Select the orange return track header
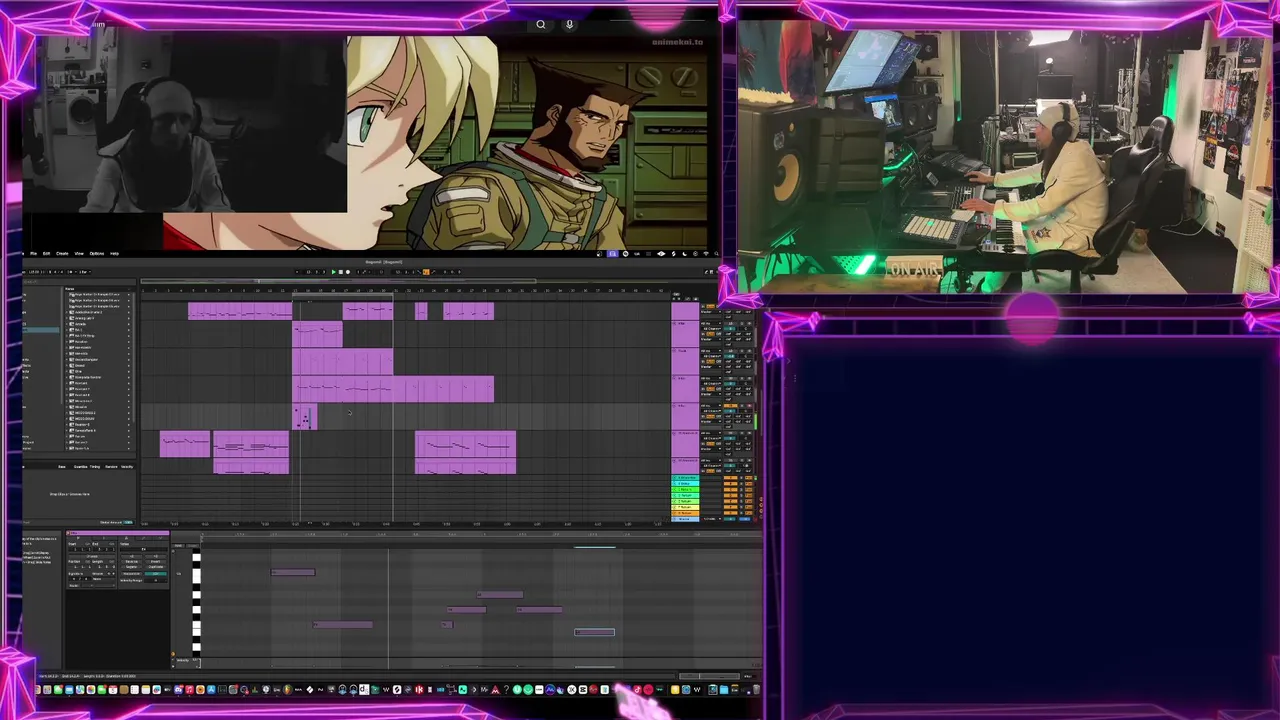Viewport: 1280px width, 720px height. pyautogui.click(x=685, y=513)
